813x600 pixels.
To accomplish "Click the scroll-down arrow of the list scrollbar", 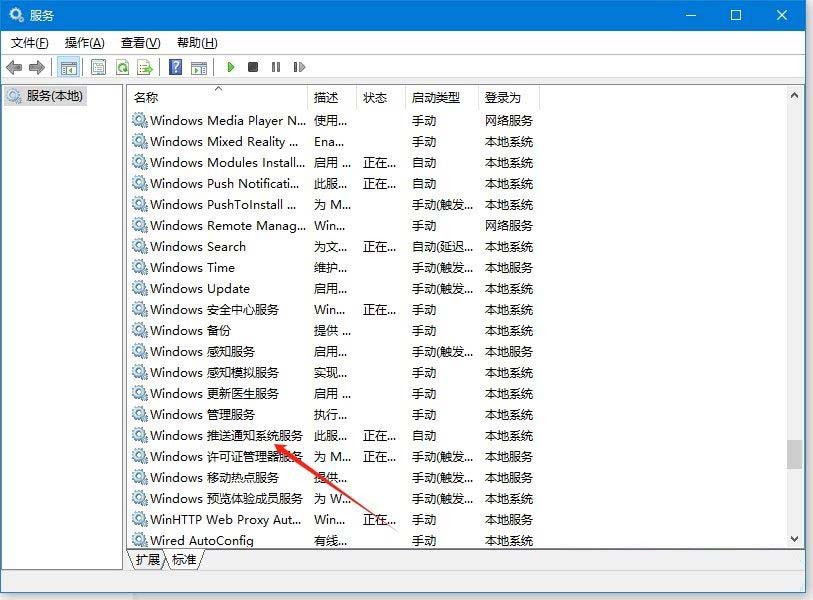I will [x=795, y=539].
